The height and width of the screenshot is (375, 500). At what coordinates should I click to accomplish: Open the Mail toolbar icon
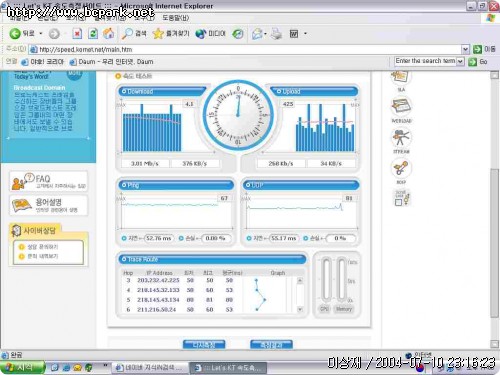click(257, 33)
